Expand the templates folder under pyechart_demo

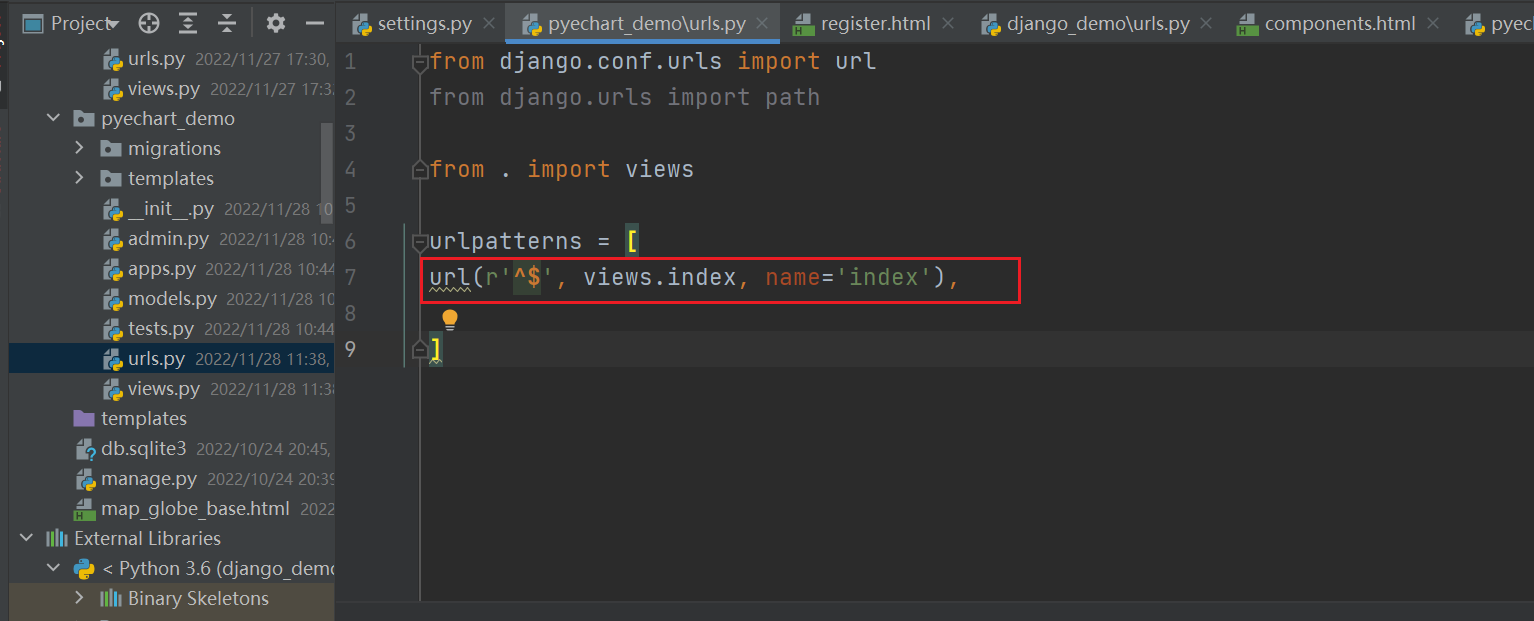tap(80, 178)
